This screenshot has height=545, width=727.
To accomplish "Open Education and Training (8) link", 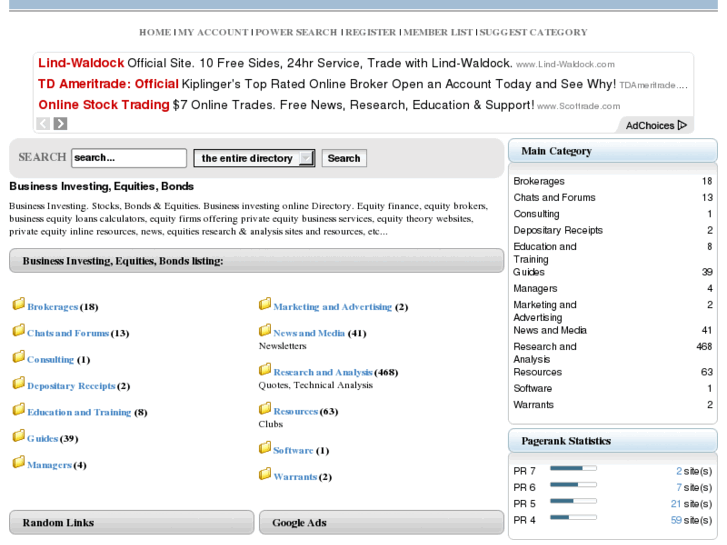I will 79,413.
